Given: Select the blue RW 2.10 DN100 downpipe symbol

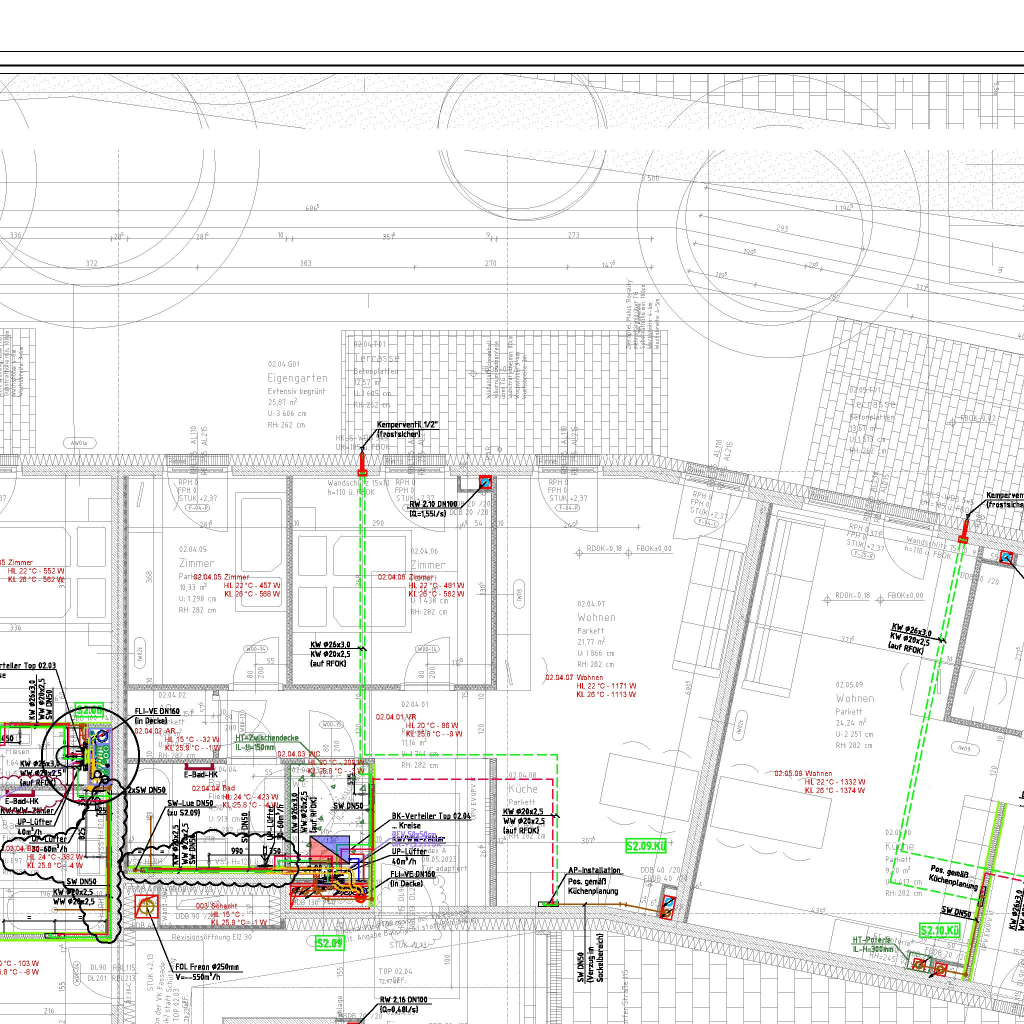Looking at the screenshot, I should point(486,483).
